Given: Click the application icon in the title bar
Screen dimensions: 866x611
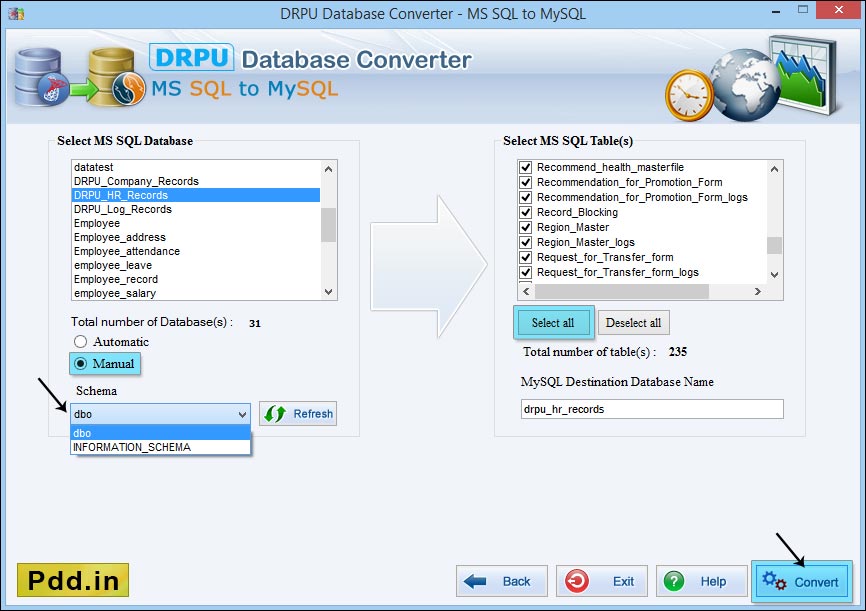Looking at the screenshot, I should (17, 13).
